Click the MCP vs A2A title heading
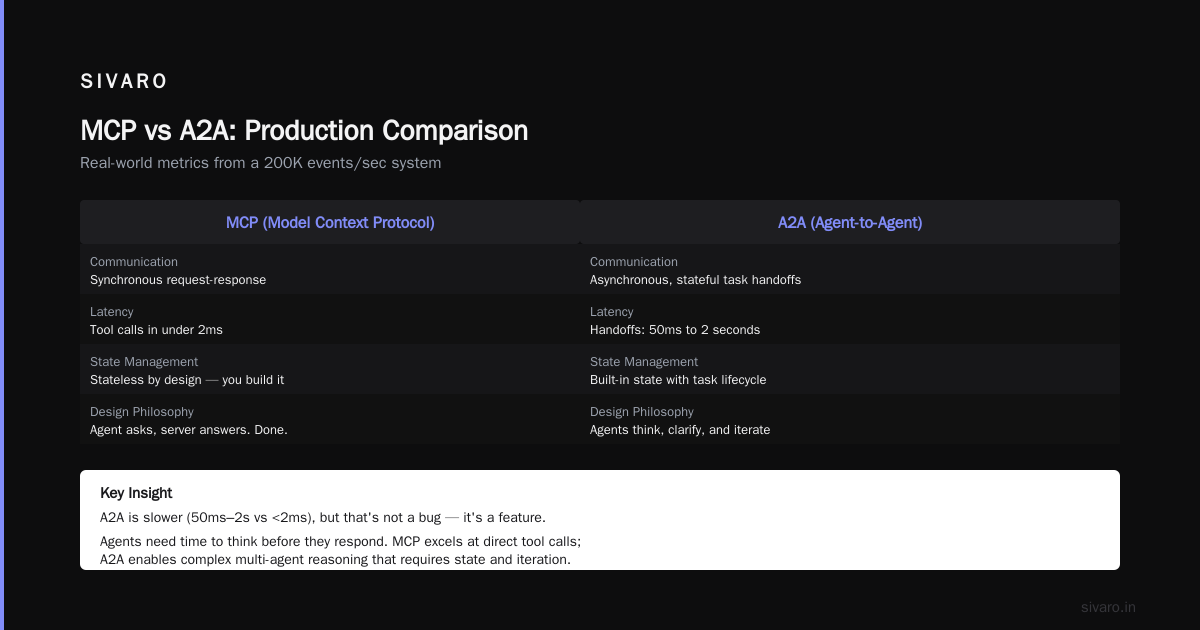1200x630 pixels. pyautogui.click(x=304, y=131)
